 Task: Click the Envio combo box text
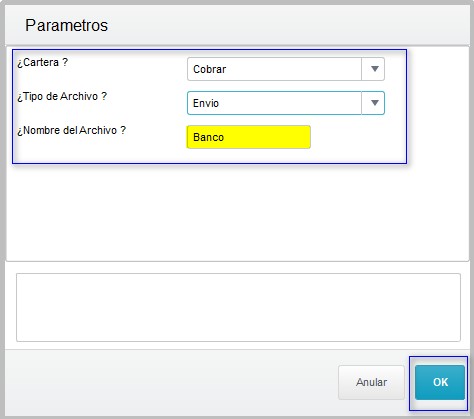[x=206, y=103]
